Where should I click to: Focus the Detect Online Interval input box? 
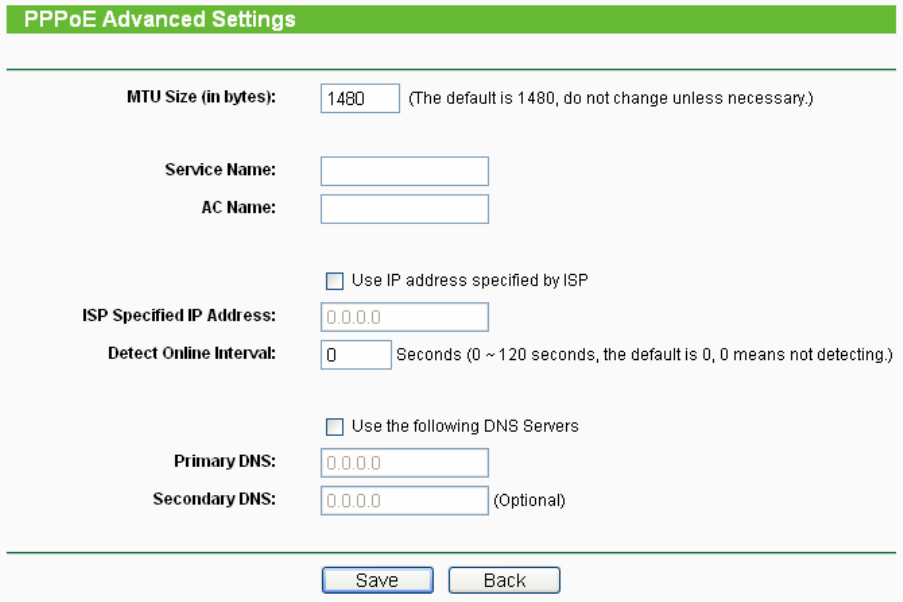tap(356, 355)
